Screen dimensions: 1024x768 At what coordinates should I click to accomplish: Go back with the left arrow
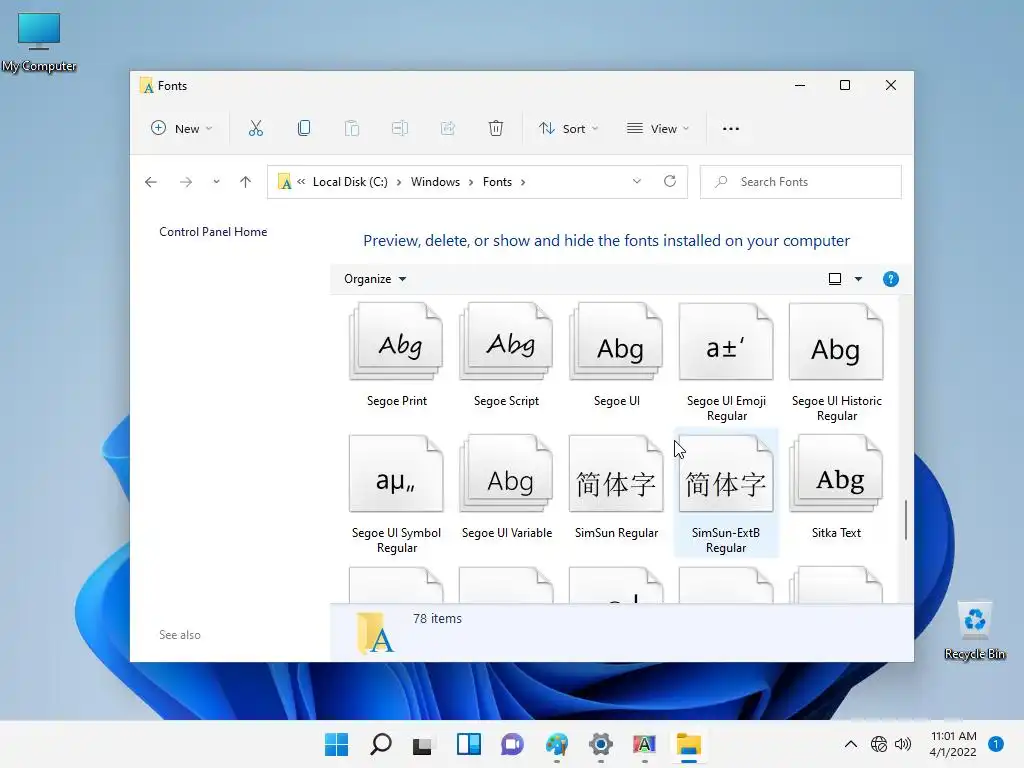click(x=151, y=182)
